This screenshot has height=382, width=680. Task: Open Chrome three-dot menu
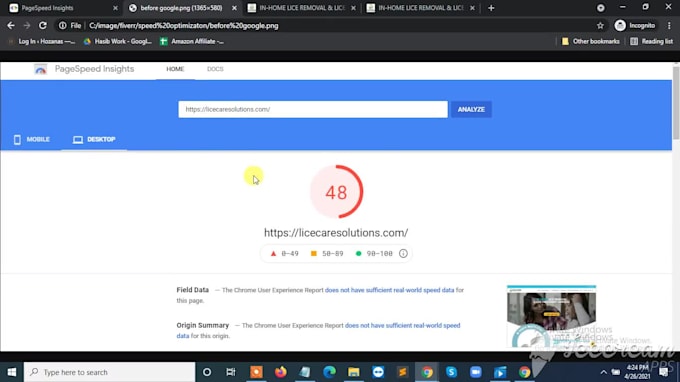[669, 26]
